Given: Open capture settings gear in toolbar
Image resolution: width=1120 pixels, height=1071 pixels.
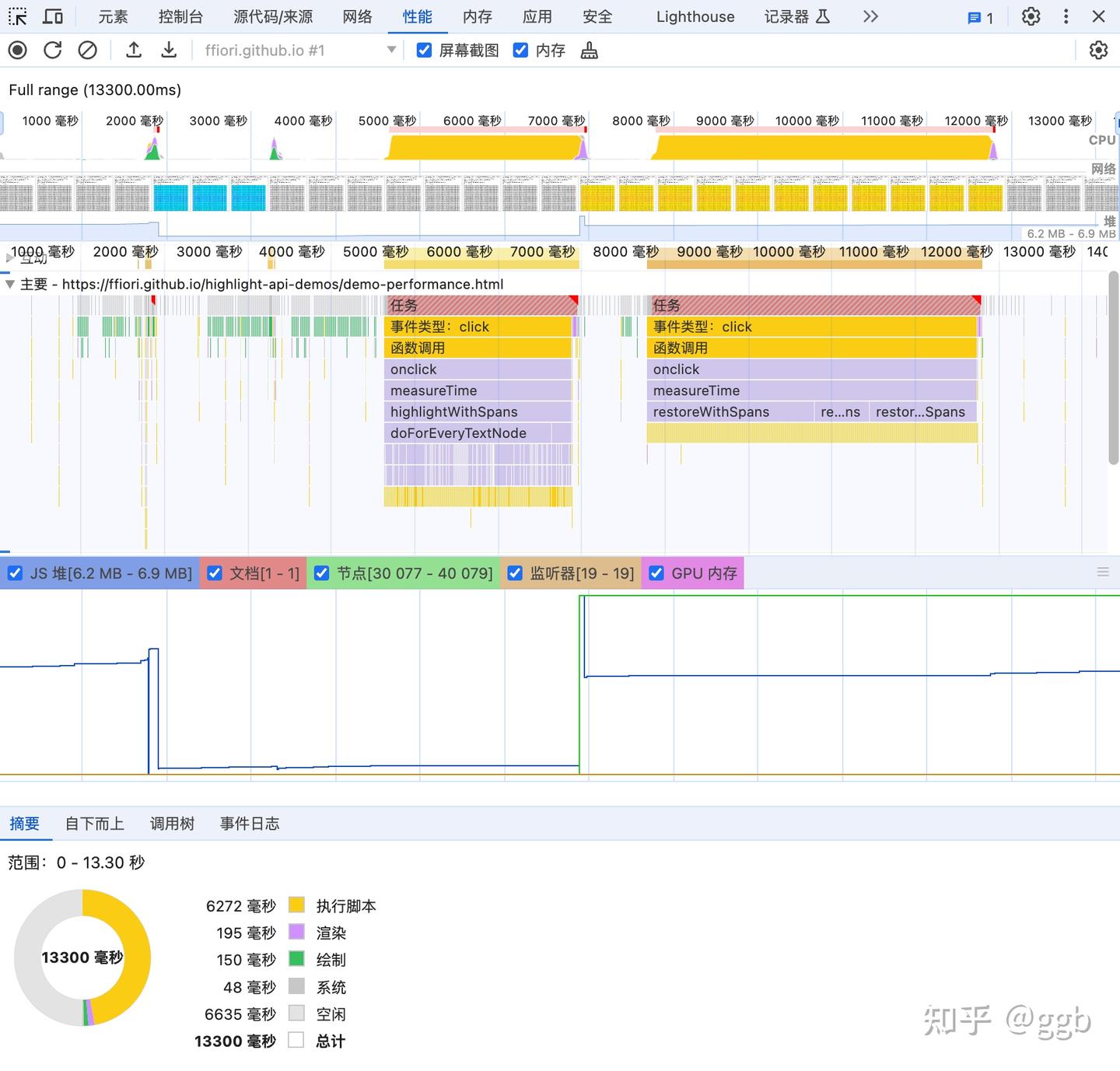Looking at the screenshot, I should point(1097,51).
